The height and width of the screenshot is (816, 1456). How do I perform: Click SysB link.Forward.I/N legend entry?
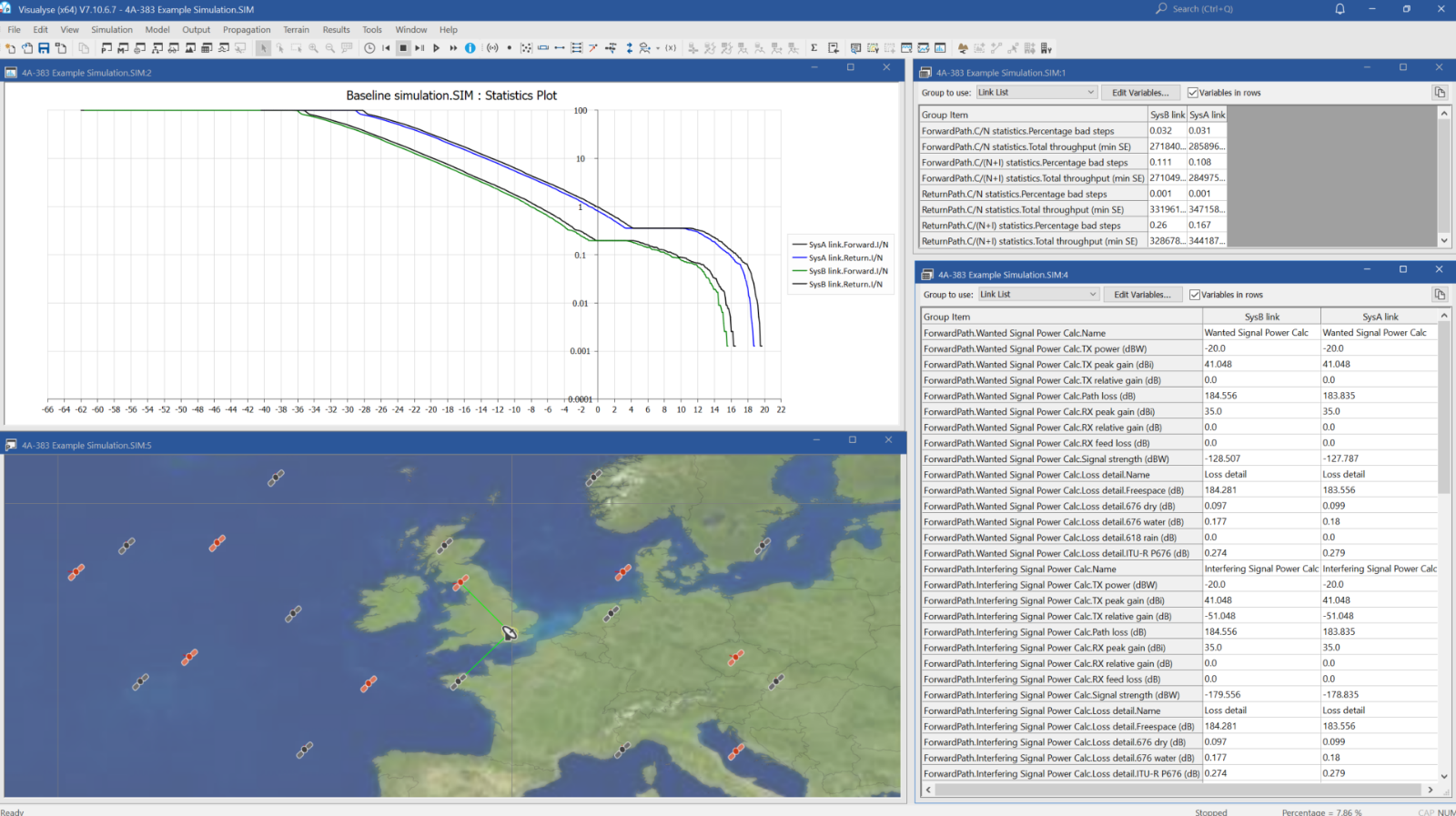click(840, 271)
